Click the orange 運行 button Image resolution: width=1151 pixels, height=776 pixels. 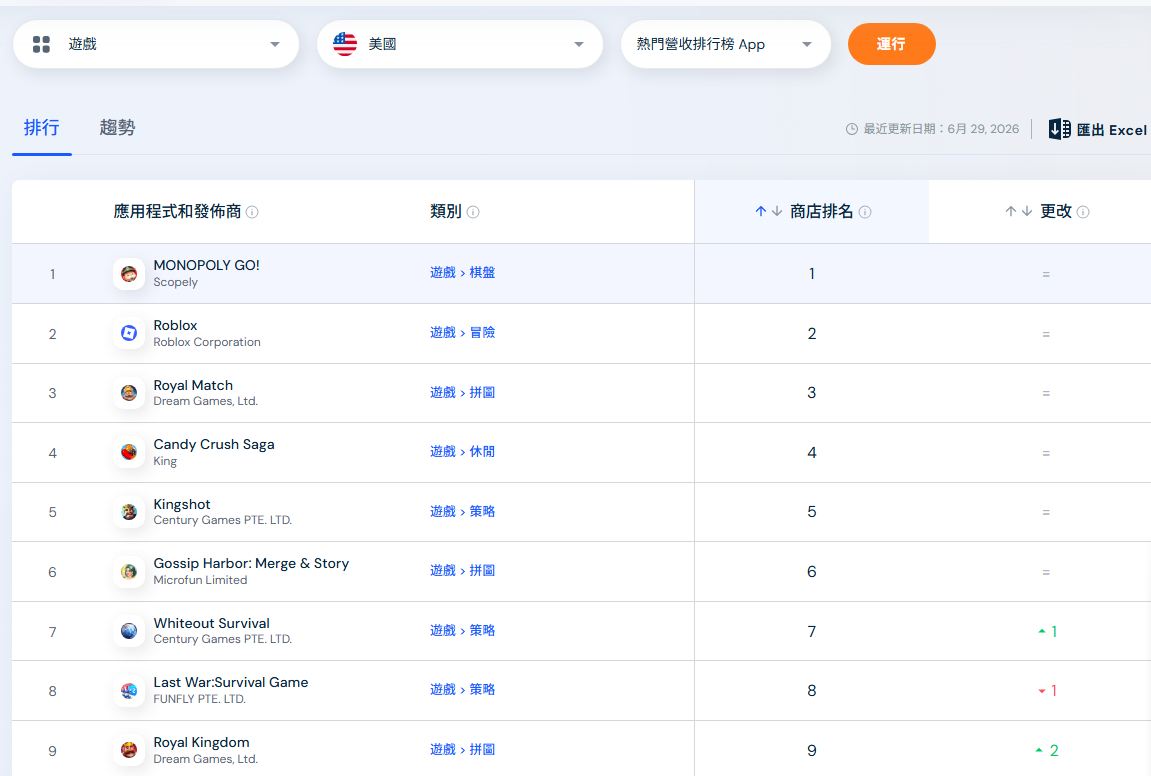(x=891, y=44)
